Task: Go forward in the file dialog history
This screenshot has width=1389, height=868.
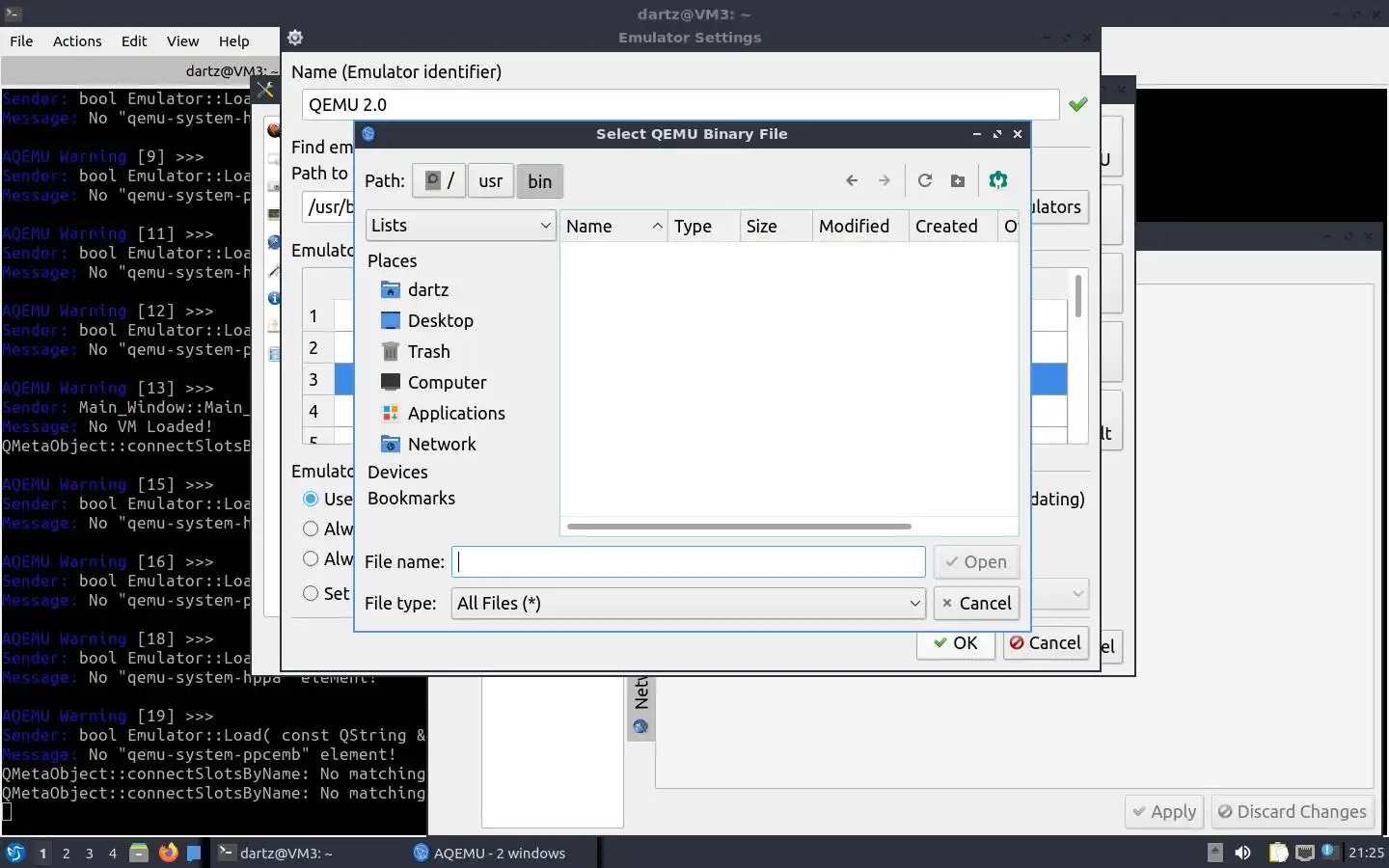Action: [x=885, y=180]
